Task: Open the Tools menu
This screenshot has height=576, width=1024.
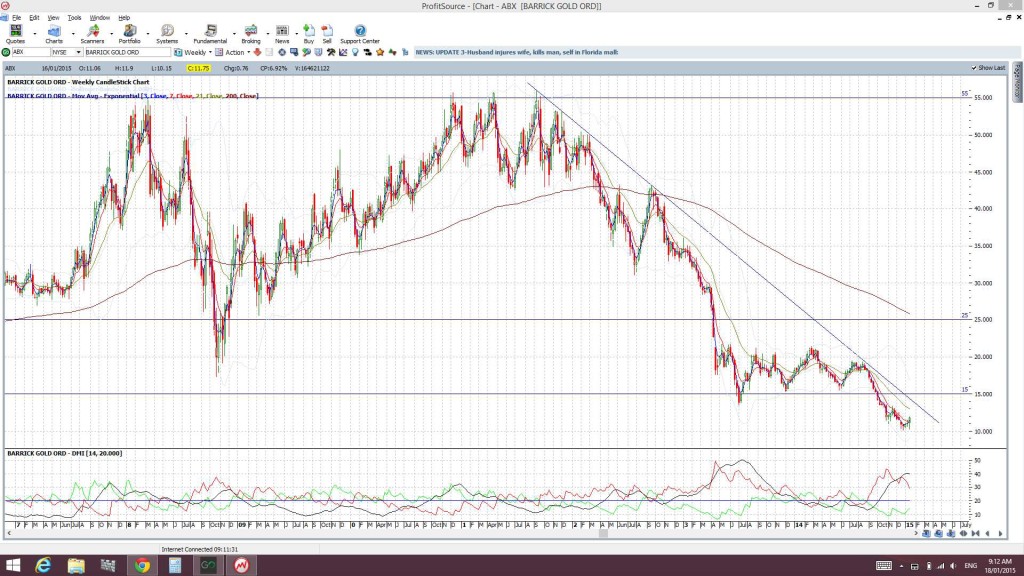Action: (x=74, y=18)
